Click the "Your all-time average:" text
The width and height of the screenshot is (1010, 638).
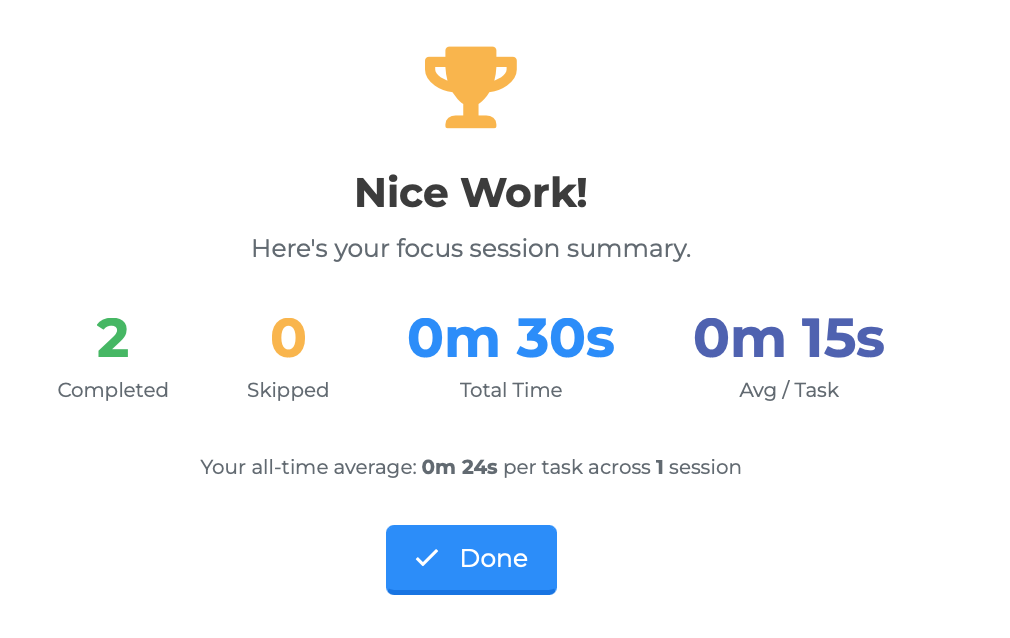click(x=308, y=467)
